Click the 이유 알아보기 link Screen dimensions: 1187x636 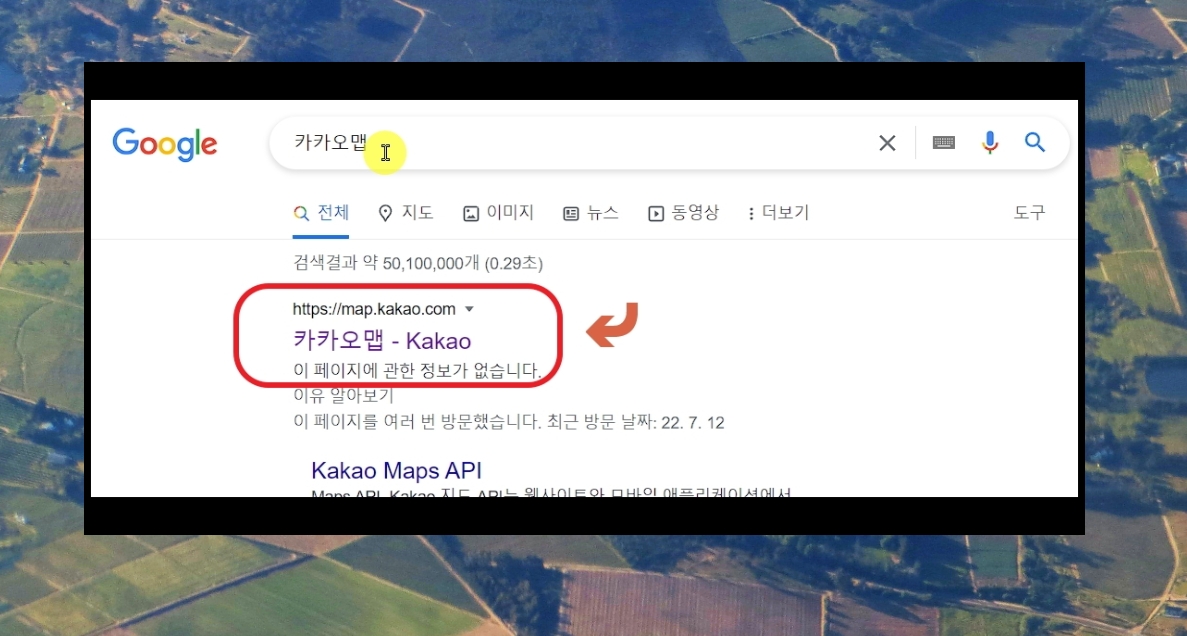pos(343,394)
